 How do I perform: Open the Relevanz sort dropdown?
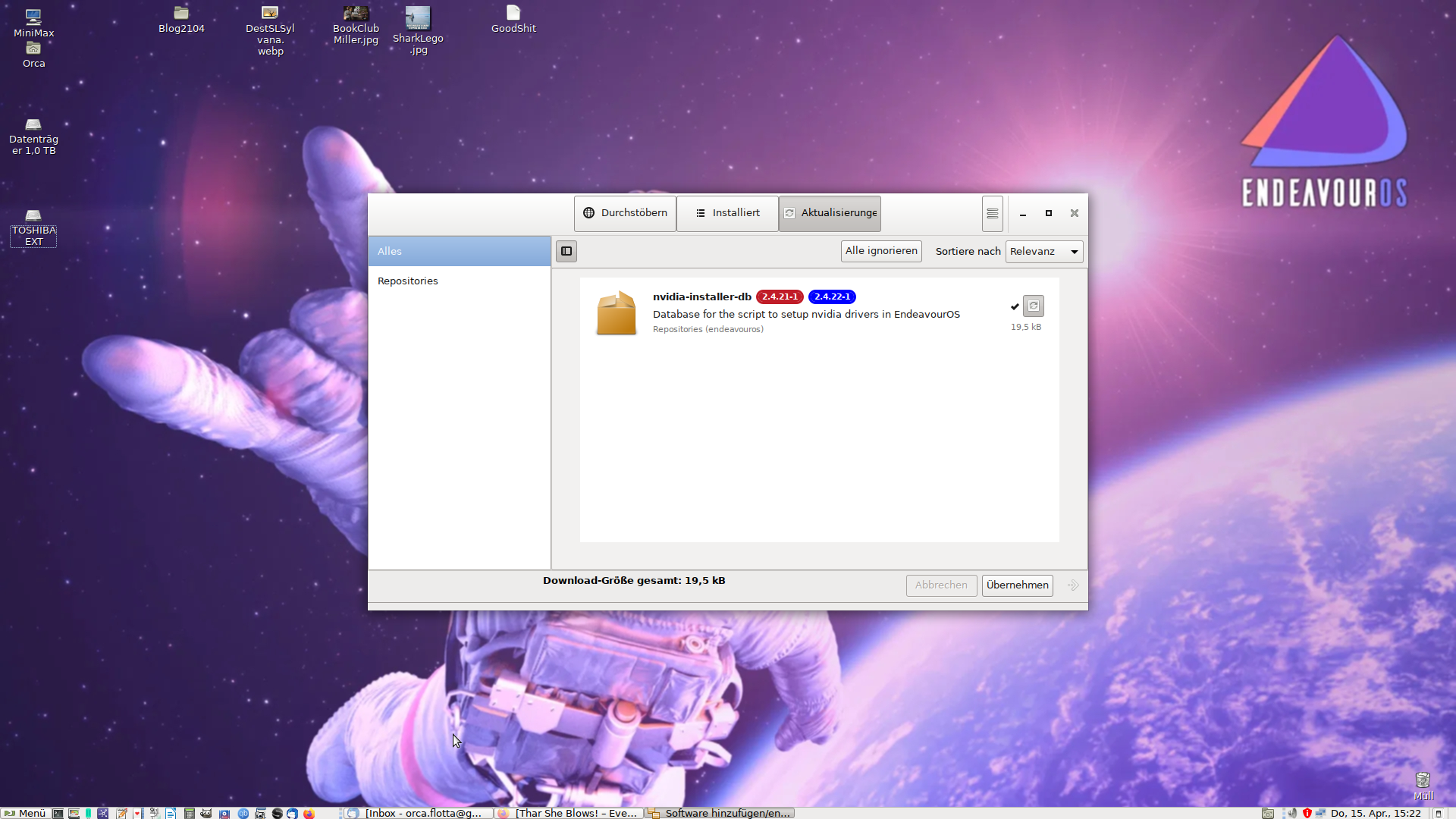[x=1044, y=252]
